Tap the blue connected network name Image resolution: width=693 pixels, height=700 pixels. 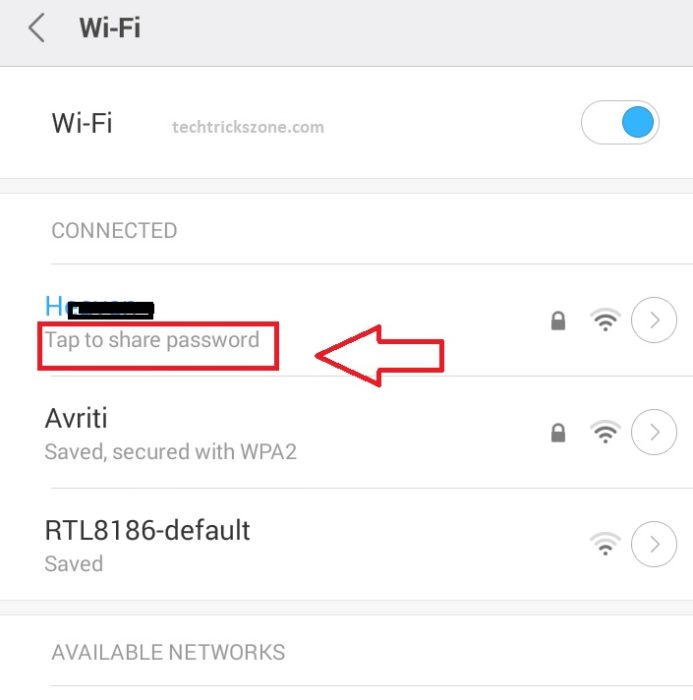(x=99, y=307)
